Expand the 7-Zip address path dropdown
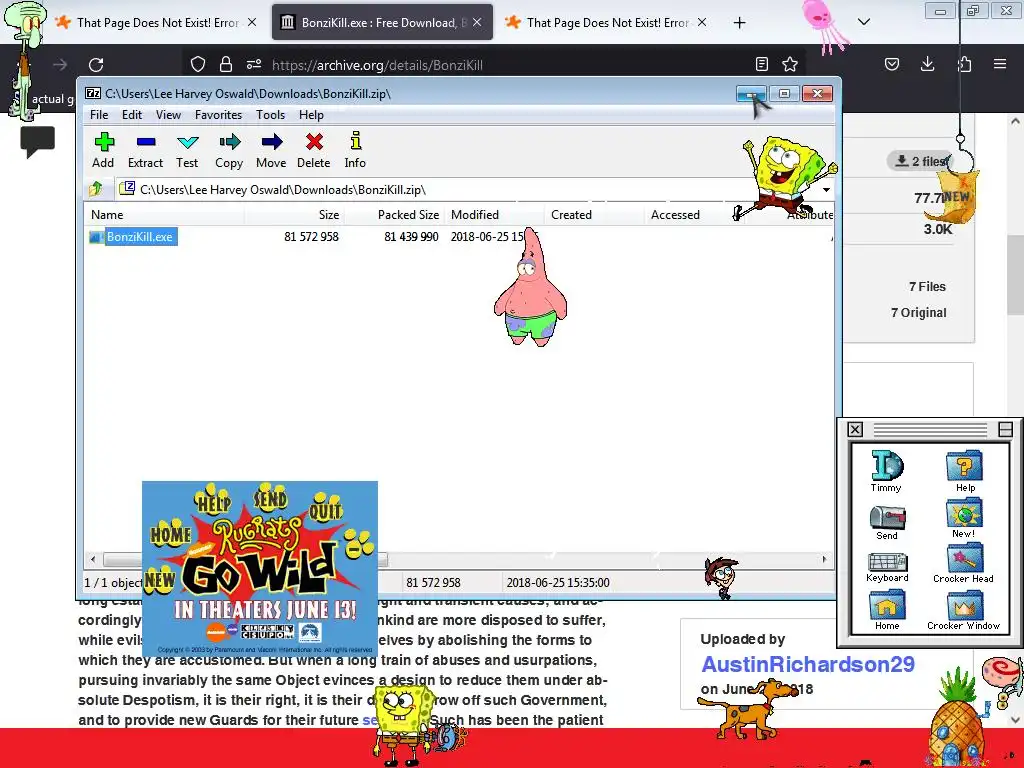The image size is (1024, 768). point(826,189)
